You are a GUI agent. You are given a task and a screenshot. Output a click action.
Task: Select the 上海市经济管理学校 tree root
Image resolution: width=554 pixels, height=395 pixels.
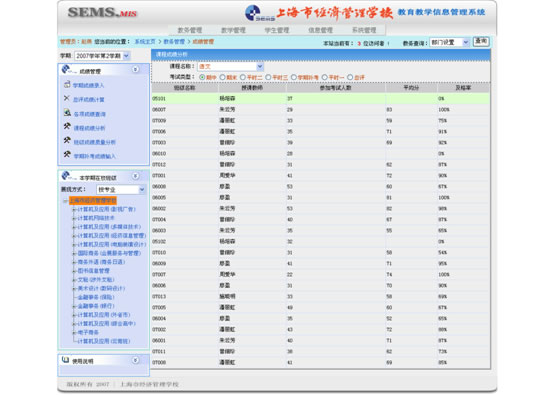click(x=93, y=201)
